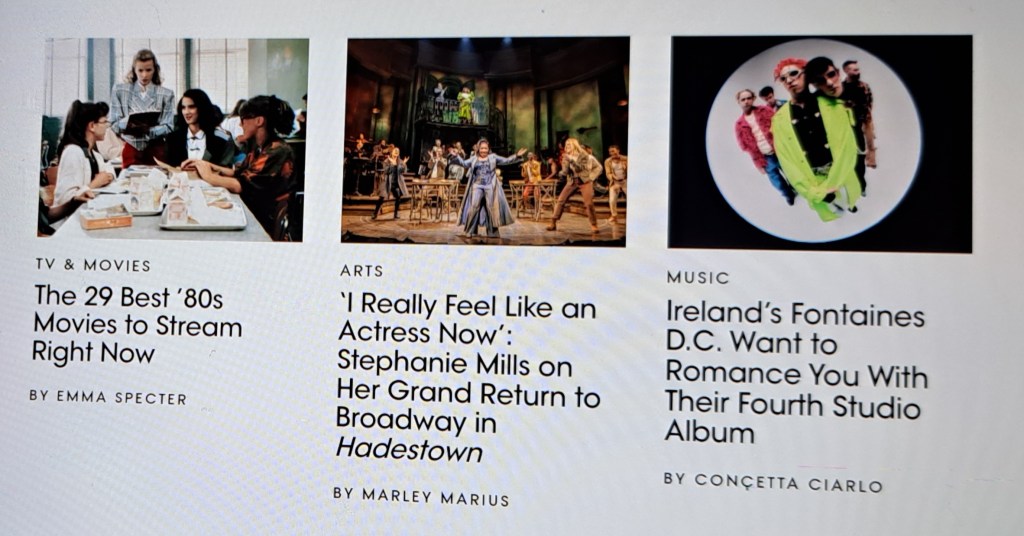1024x536 pixels.
Task: Click the 'Romance You With' headline line
Action: (x=796, y=375)
